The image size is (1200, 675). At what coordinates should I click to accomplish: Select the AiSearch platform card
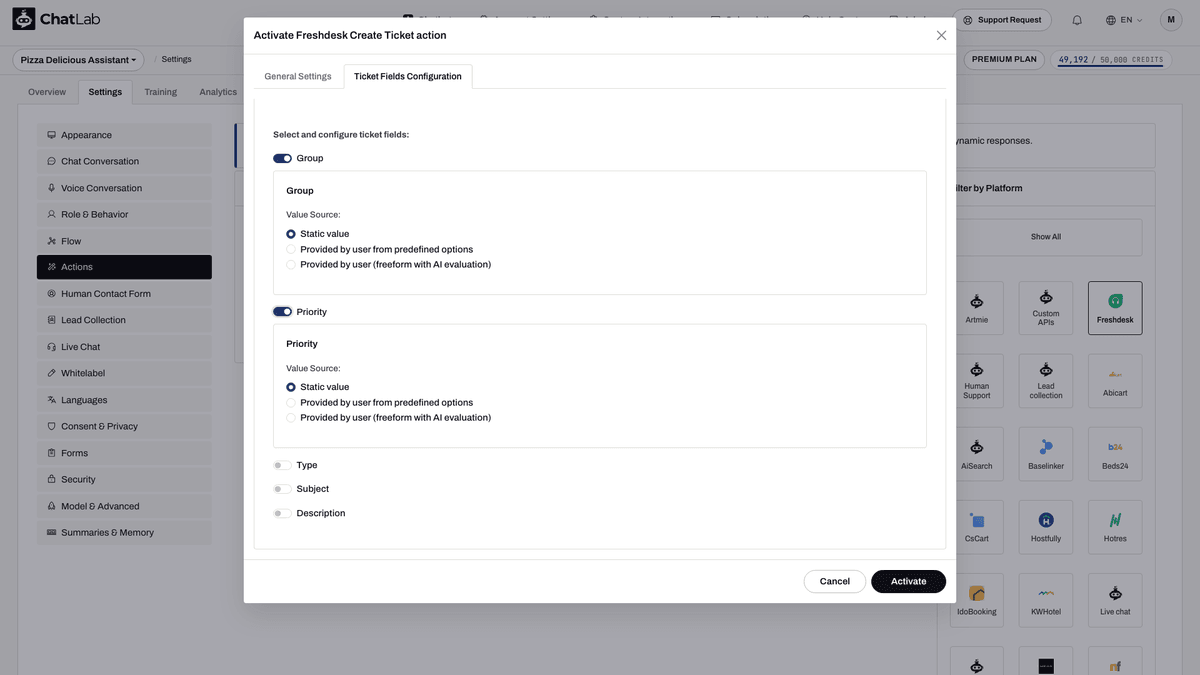click(x=977, y=454)
